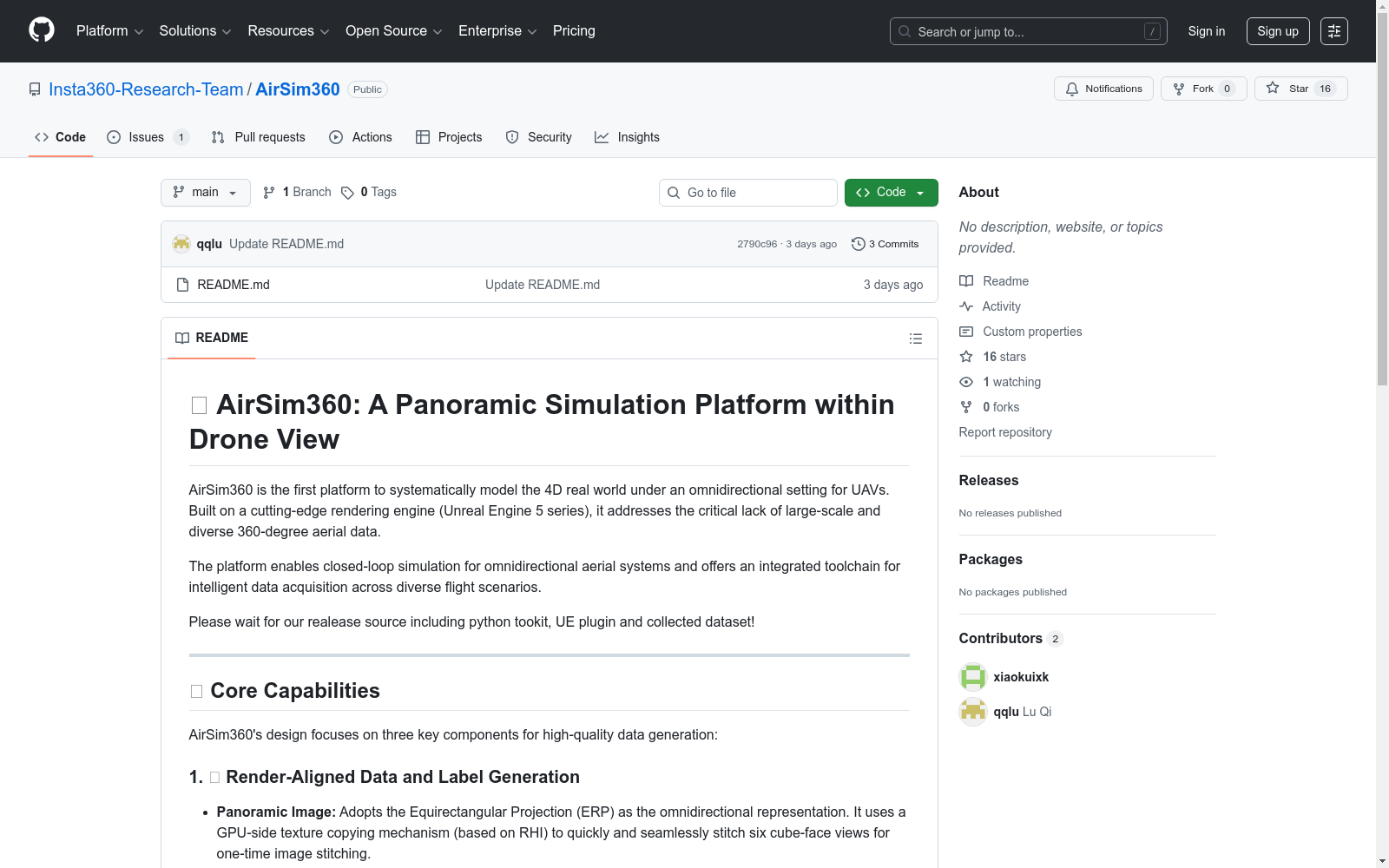
Task: Open qqlu's avatar in Contributors
Action: (x=973, y=712)
